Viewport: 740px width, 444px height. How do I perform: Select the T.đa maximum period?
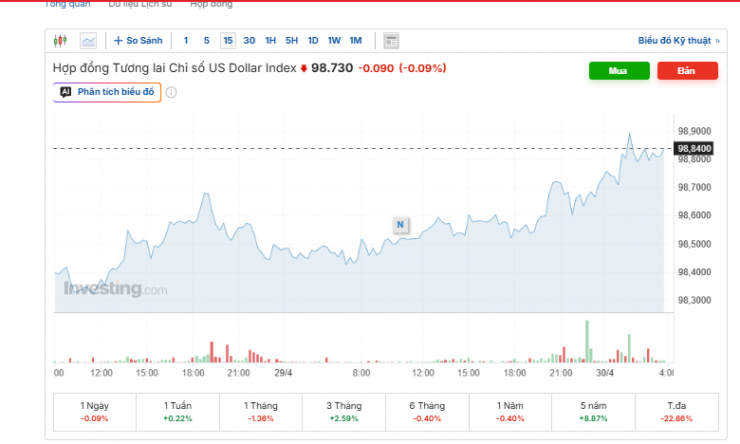coord(677,412)
